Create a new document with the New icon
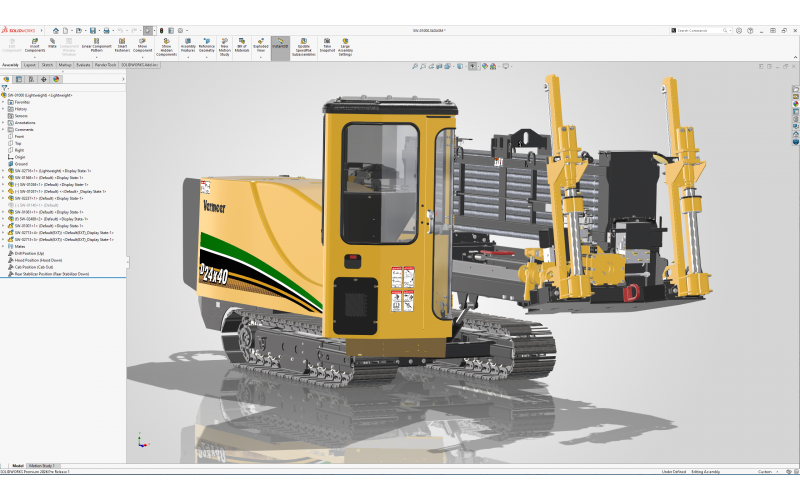This screenshot has height=500, width=800. click(x=65, y=31)
